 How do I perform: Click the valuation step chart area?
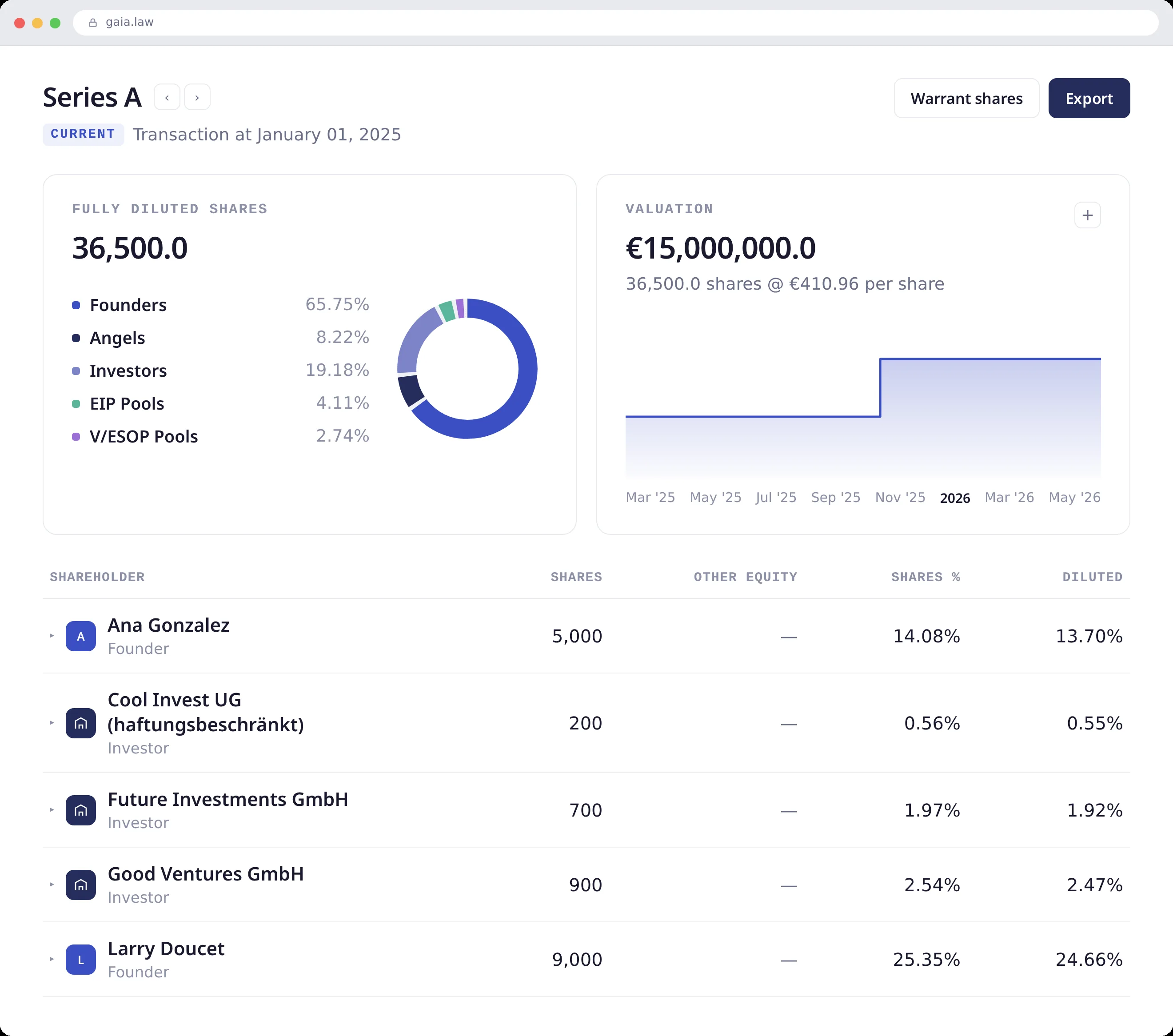coord(863,419)
